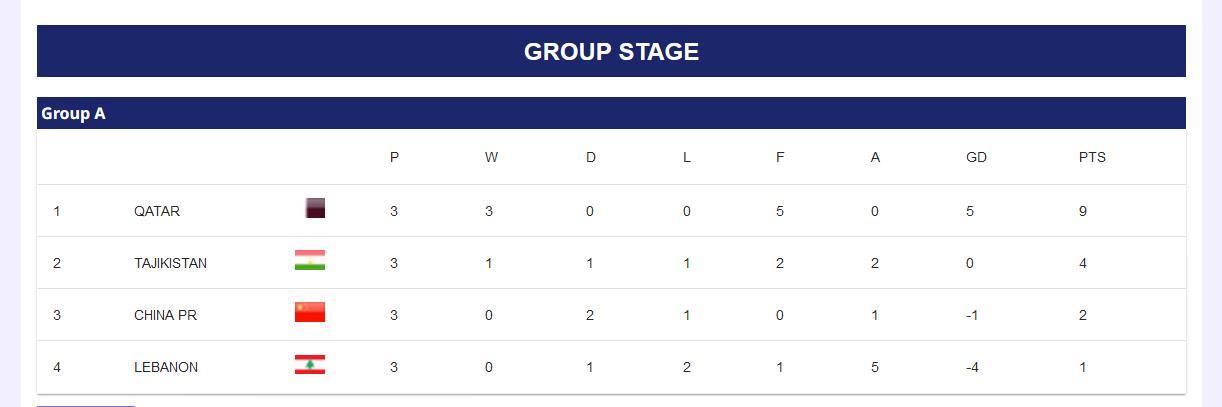
Task: Click the China PR flag icon
Action: pyautogui.click(x=310, y=312)
